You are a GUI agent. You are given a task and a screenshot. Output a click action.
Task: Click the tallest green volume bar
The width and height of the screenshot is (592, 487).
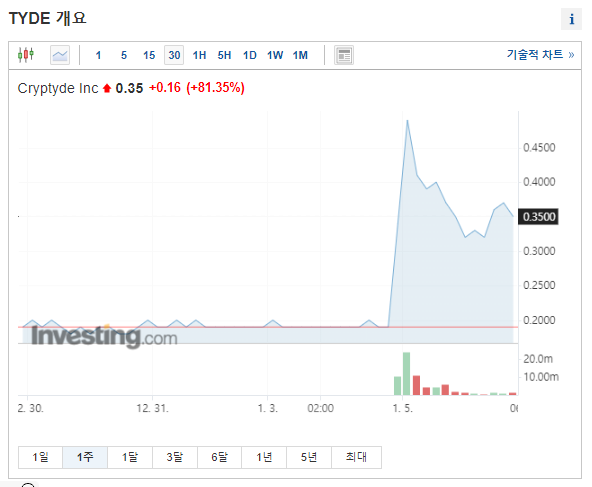[406, 374]
